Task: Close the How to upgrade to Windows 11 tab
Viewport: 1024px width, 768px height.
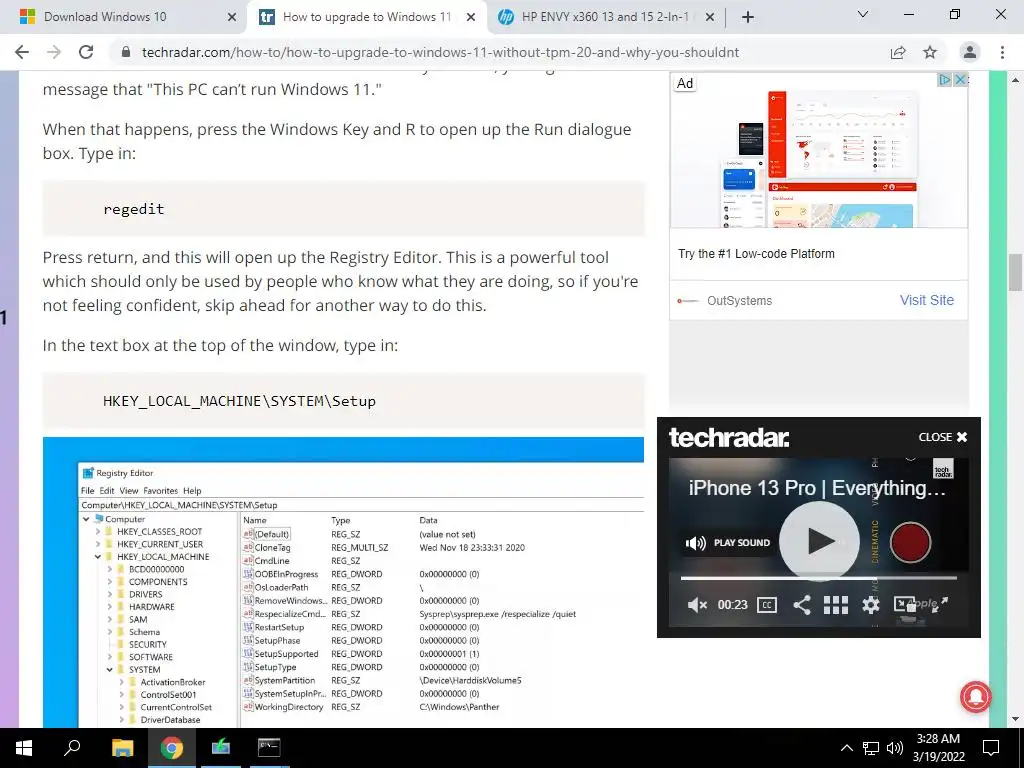Action: pos(470,17)
